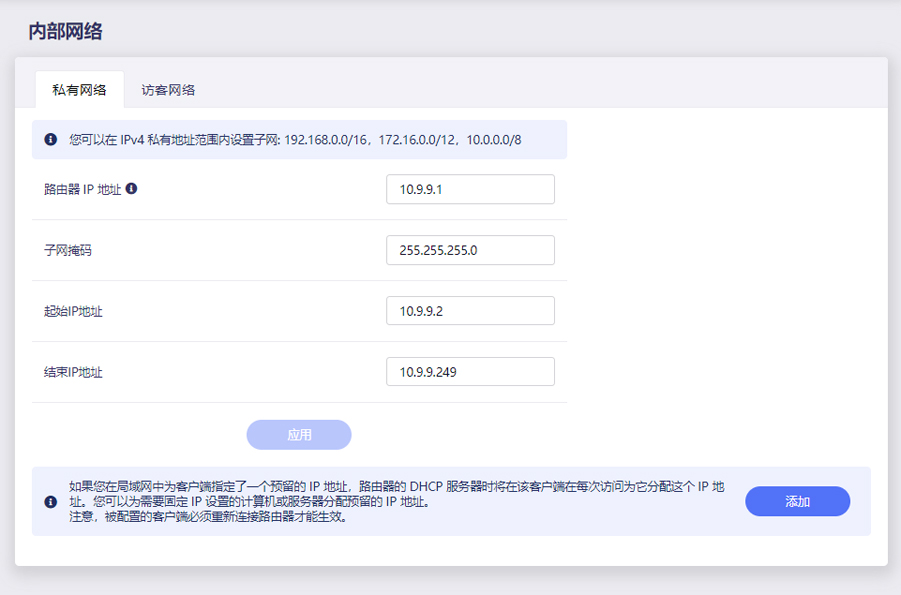The image size is (901, 595).
Task: Click info icon in DHCP reservation notice
Action: pyautogui.click(x=51, y=502)
